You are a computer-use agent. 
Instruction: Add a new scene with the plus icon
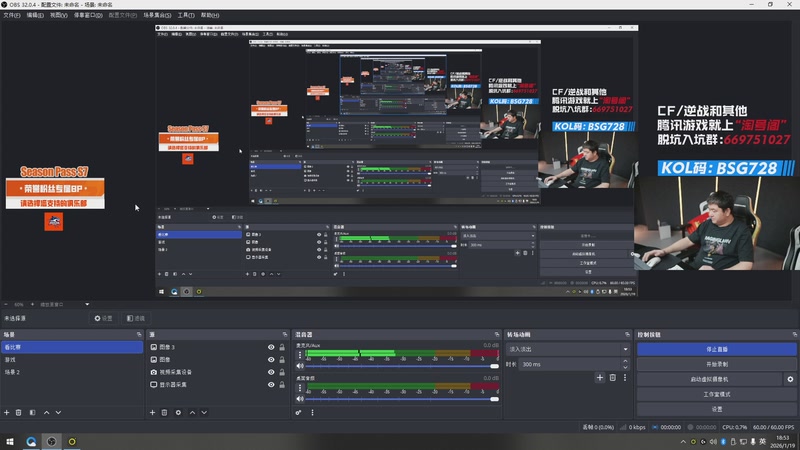(x=7, y=412)
